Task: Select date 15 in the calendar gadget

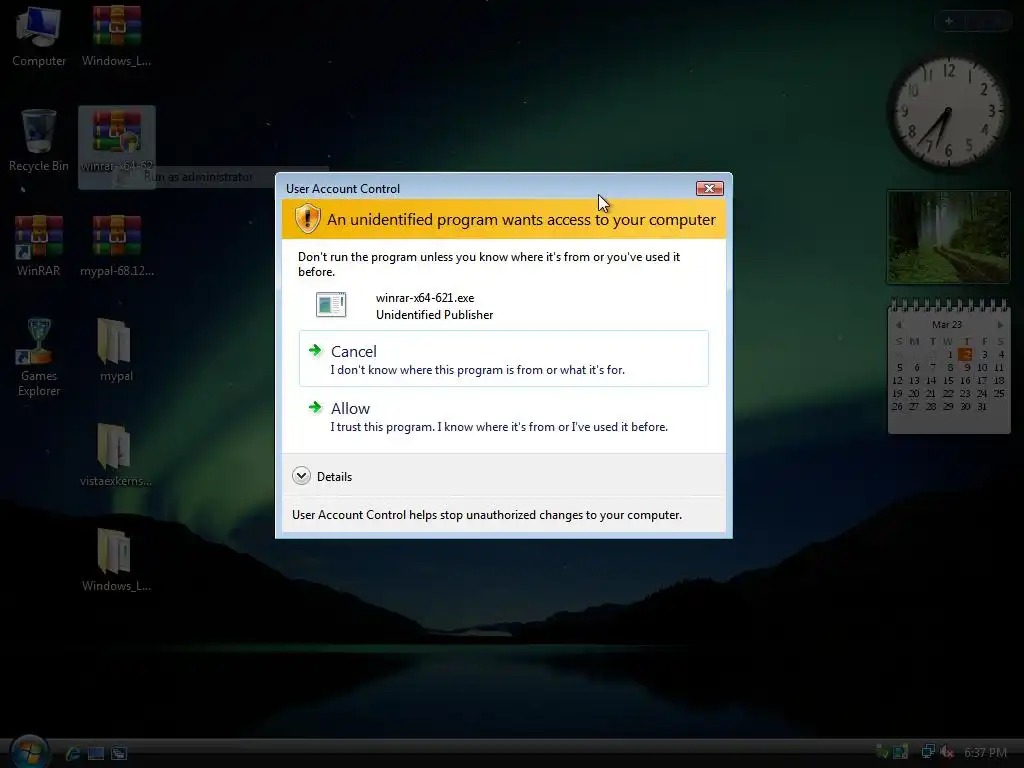Action: click(x=948, y=380)
